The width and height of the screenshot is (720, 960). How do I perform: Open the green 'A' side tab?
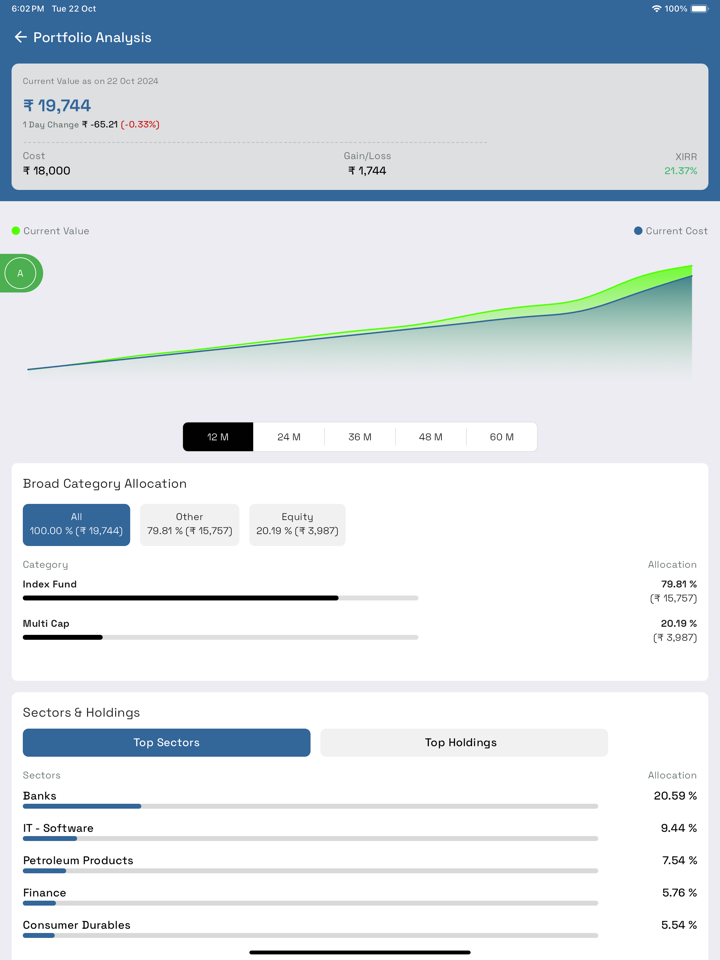(21, 273)
